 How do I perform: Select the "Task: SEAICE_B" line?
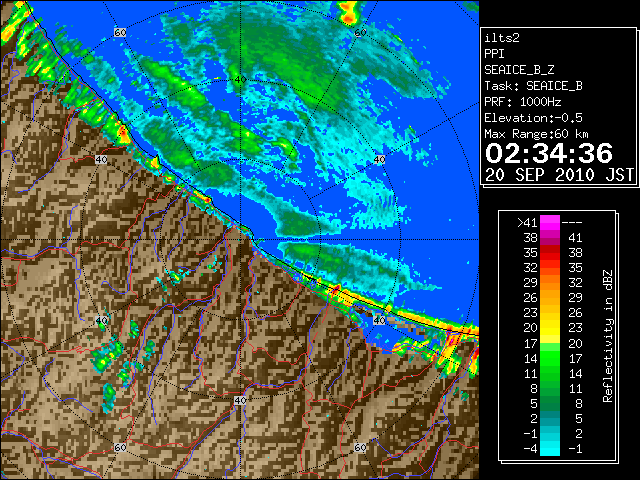click(x=533, y=86)
